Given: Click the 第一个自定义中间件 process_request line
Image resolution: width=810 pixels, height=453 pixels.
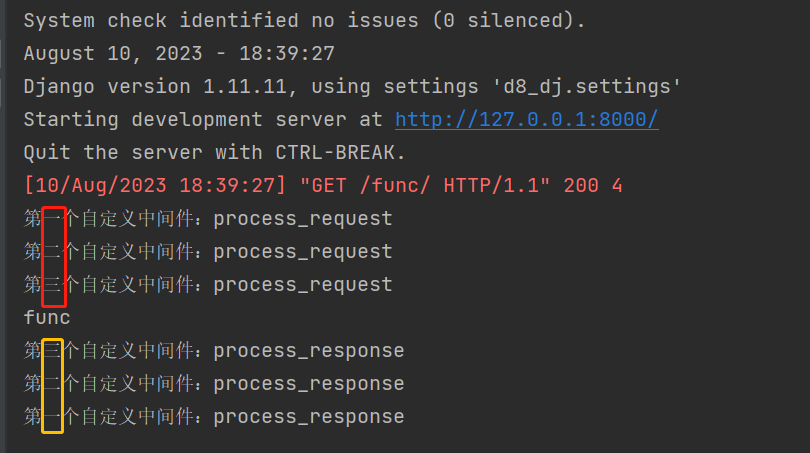Looking at the screenshot, I should [x=208, y=218].
